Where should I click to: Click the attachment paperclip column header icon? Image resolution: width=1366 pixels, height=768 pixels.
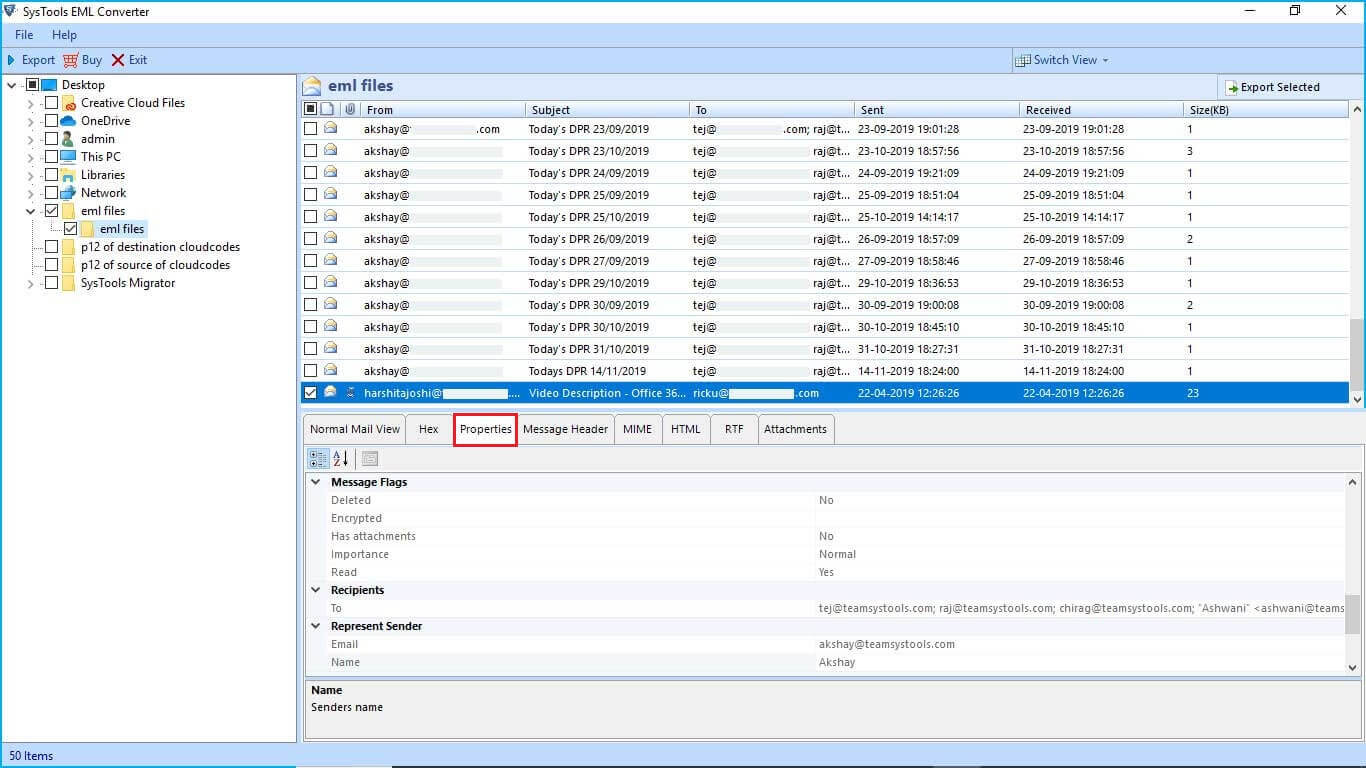pos(349,109)
